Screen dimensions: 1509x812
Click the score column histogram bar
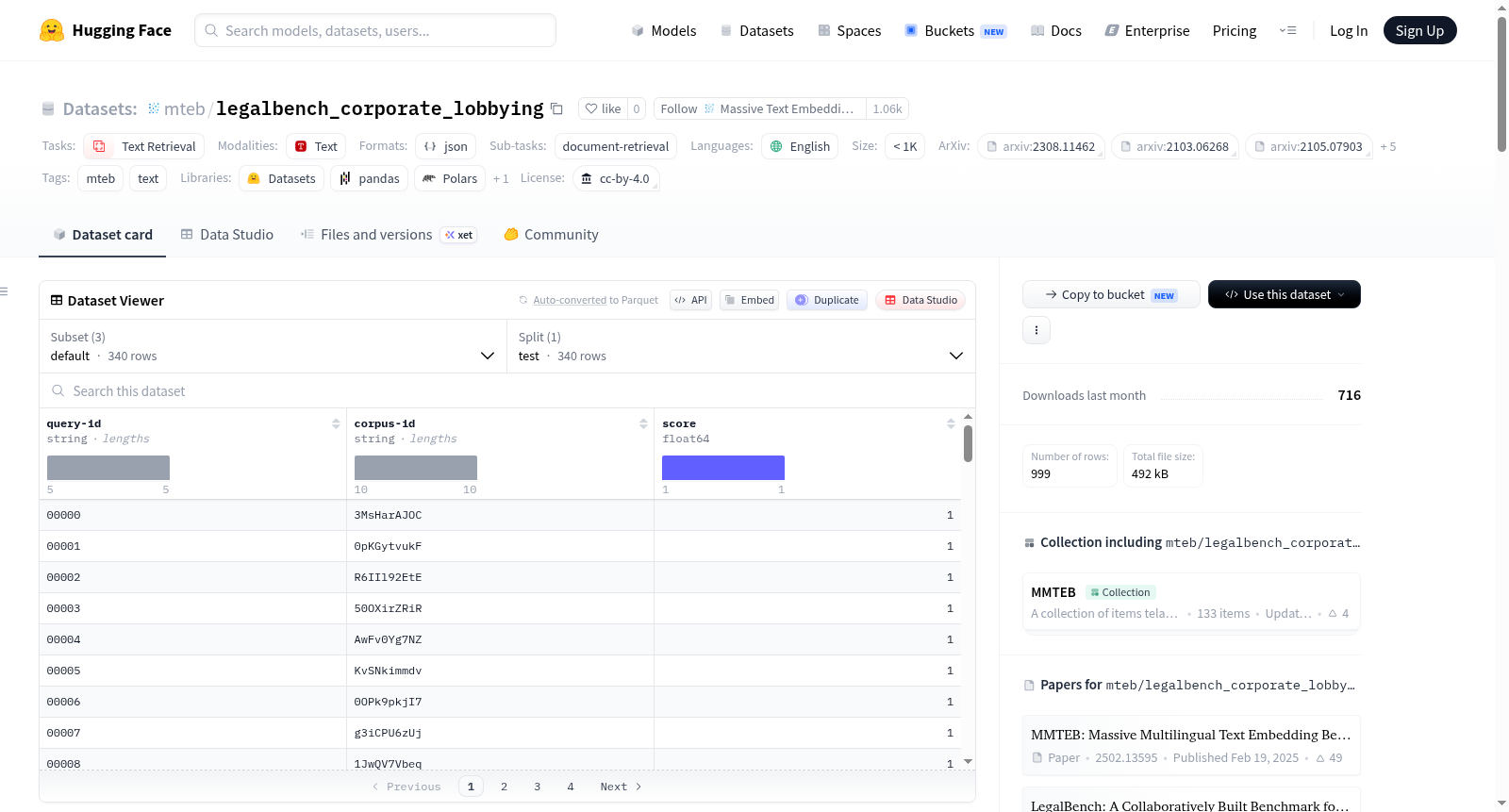tap(723, 468)
